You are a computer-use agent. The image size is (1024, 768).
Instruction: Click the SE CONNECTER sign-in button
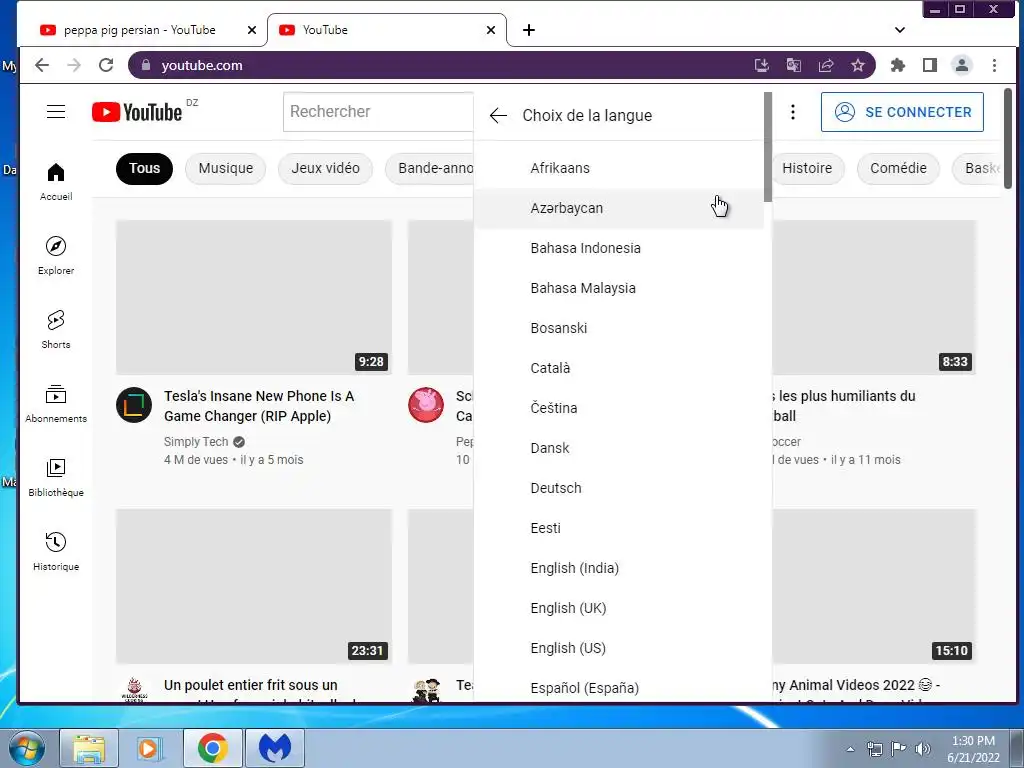click(902, 112)
